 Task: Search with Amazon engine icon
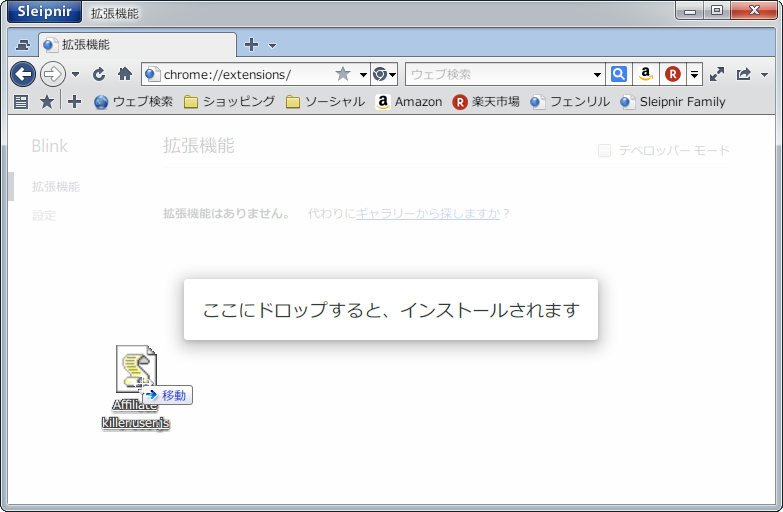tap(646, 74)
